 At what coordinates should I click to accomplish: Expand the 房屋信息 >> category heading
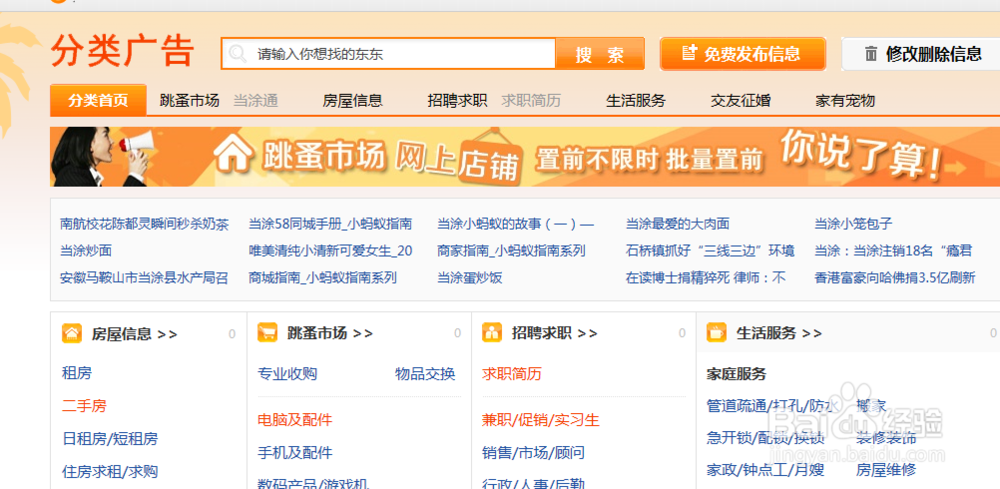135,333
